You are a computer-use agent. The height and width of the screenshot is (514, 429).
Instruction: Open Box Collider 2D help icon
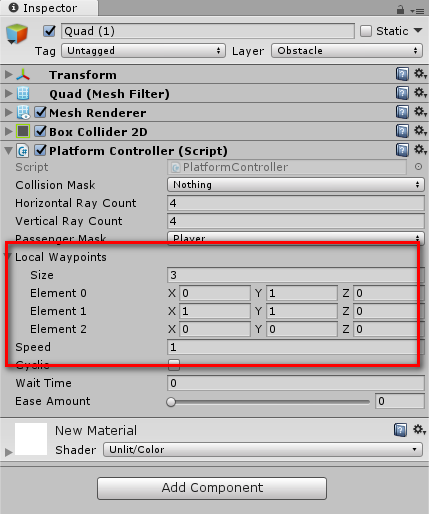tap(402, 131)
